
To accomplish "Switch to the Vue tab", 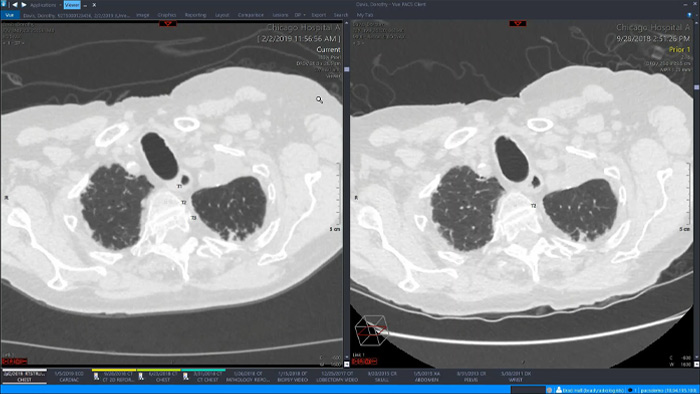I will (9, 15).
